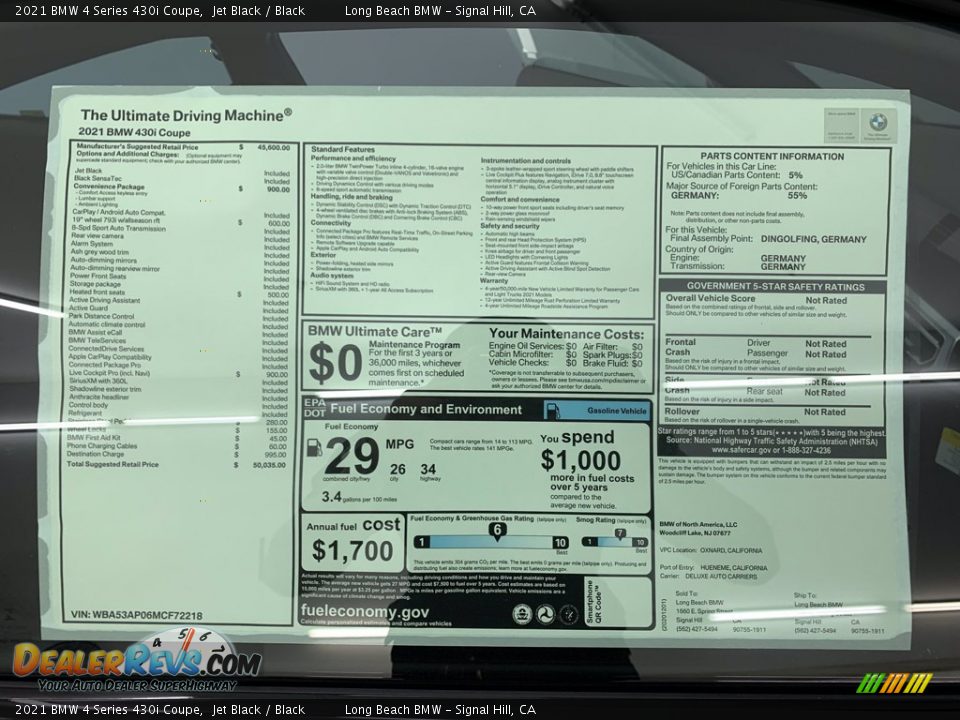Click the Engine Oil Services cost line

[533, 347]
